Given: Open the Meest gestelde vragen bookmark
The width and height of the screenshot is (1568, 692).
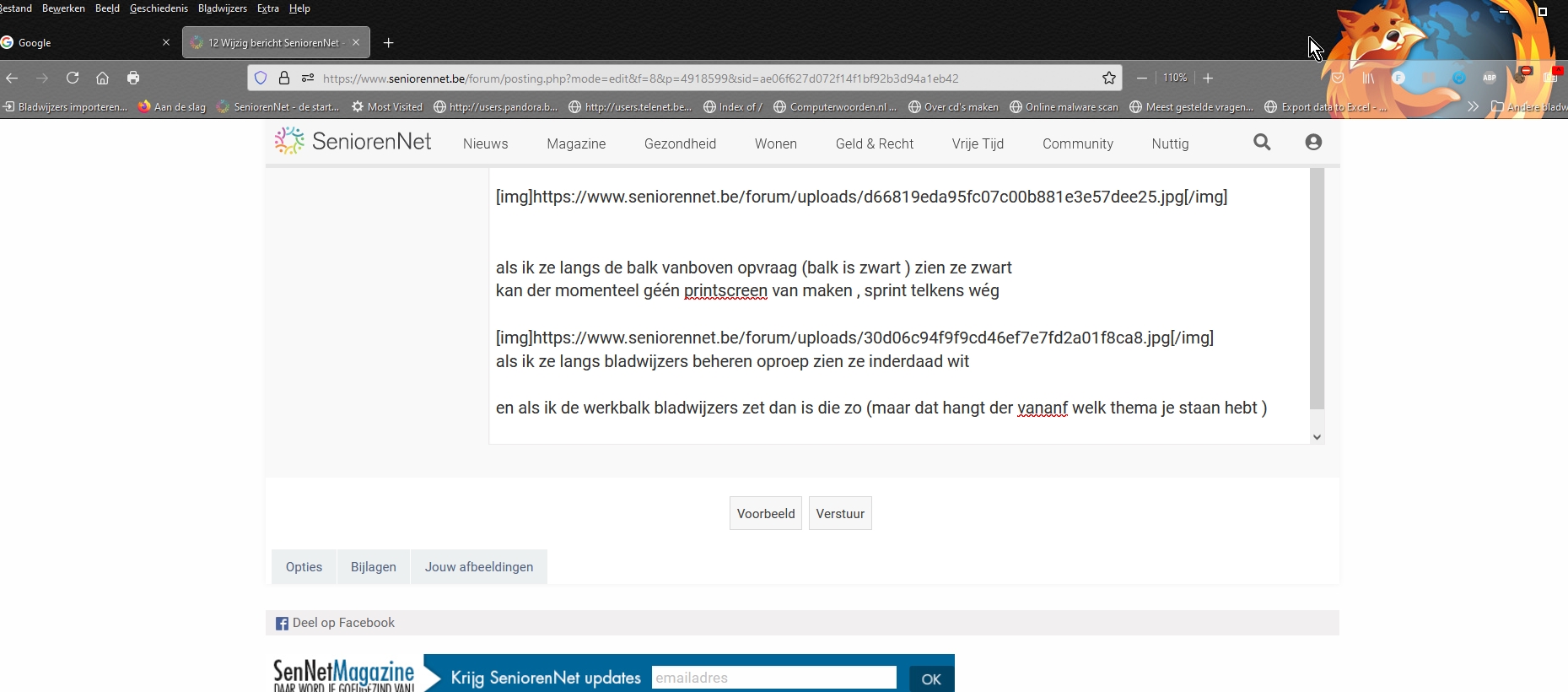Looking at the screenshot, I should click(x=1192, y=107).
